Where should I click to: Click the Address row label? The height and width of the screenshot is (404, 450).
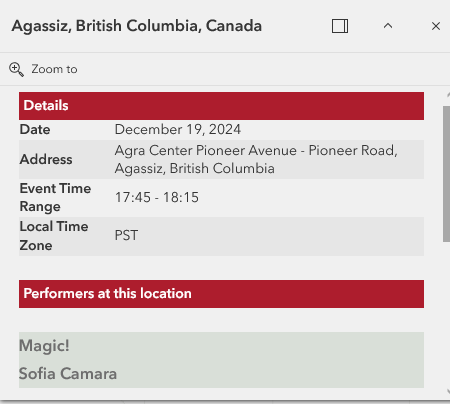pyautogui.click(x=46, y=159)
